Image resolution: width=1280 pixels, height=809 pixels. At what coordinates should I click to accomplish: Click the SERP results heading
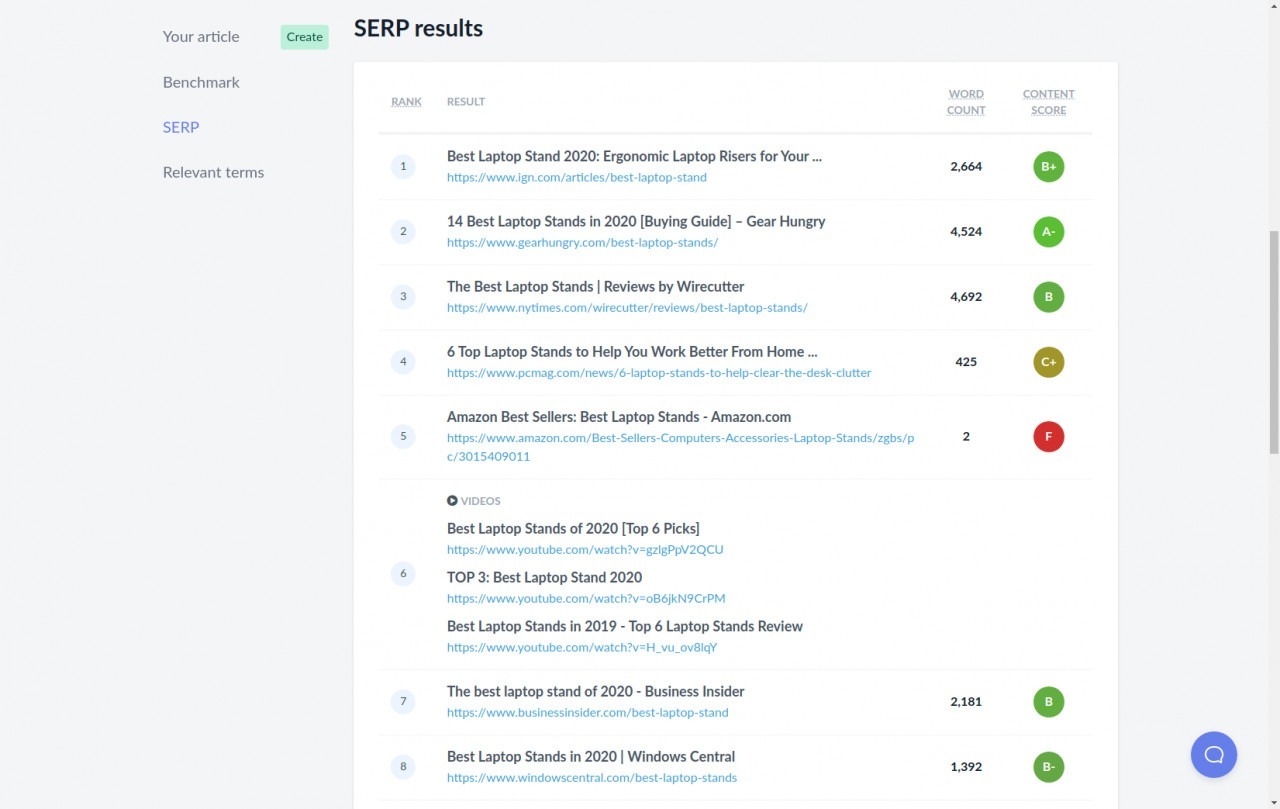pos(418,29)
